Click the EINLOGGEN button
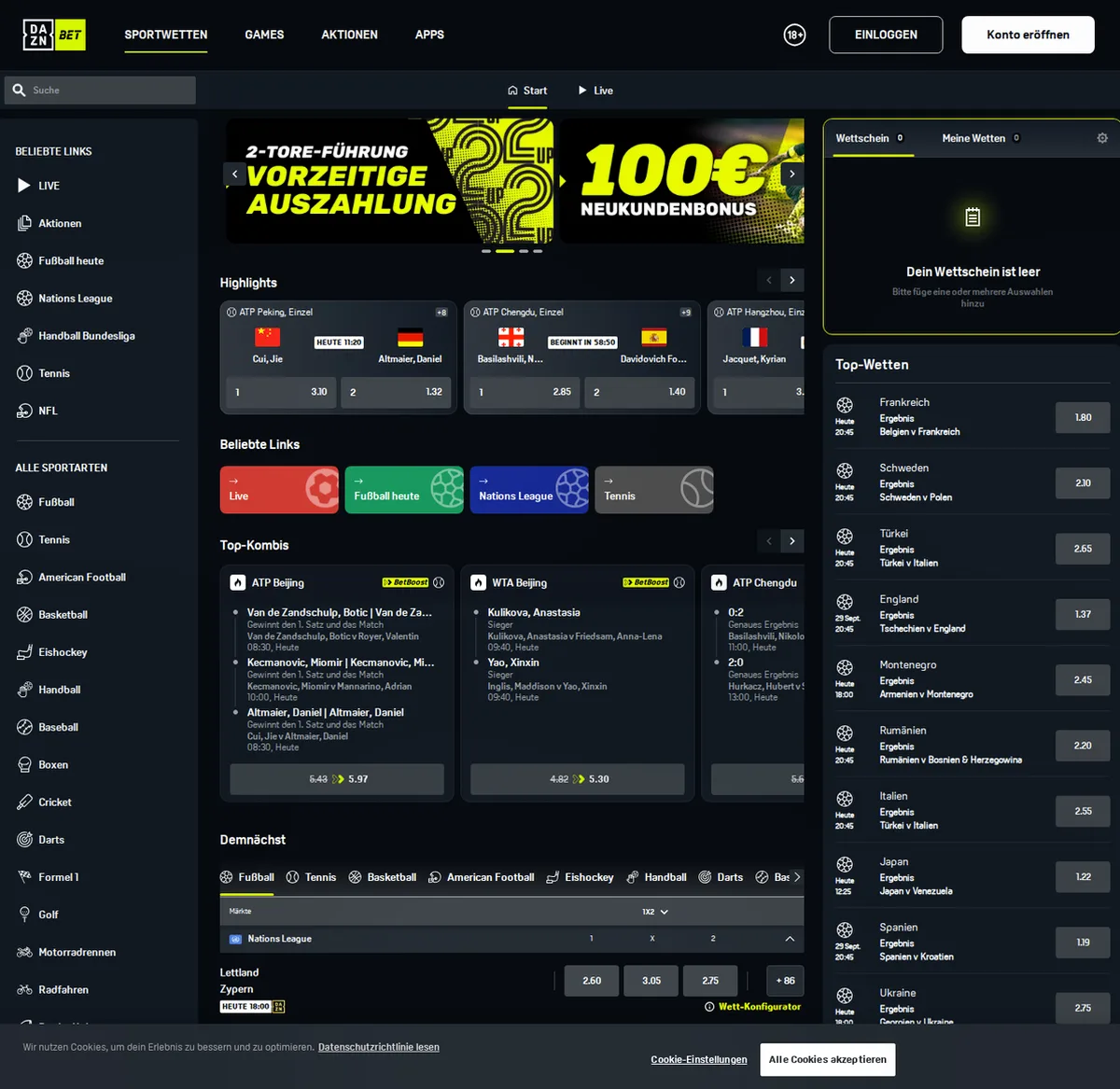The image size is (1120, 1089). point(886,35)
